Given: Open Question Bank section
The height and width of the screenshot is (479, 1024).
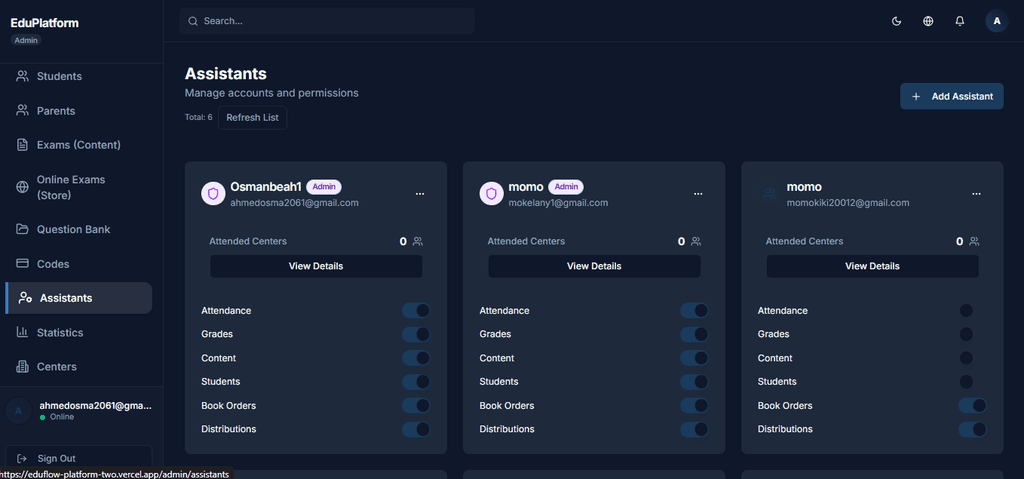Looking at the screenshot, I should pyautogui.click(x=78, y=229).
